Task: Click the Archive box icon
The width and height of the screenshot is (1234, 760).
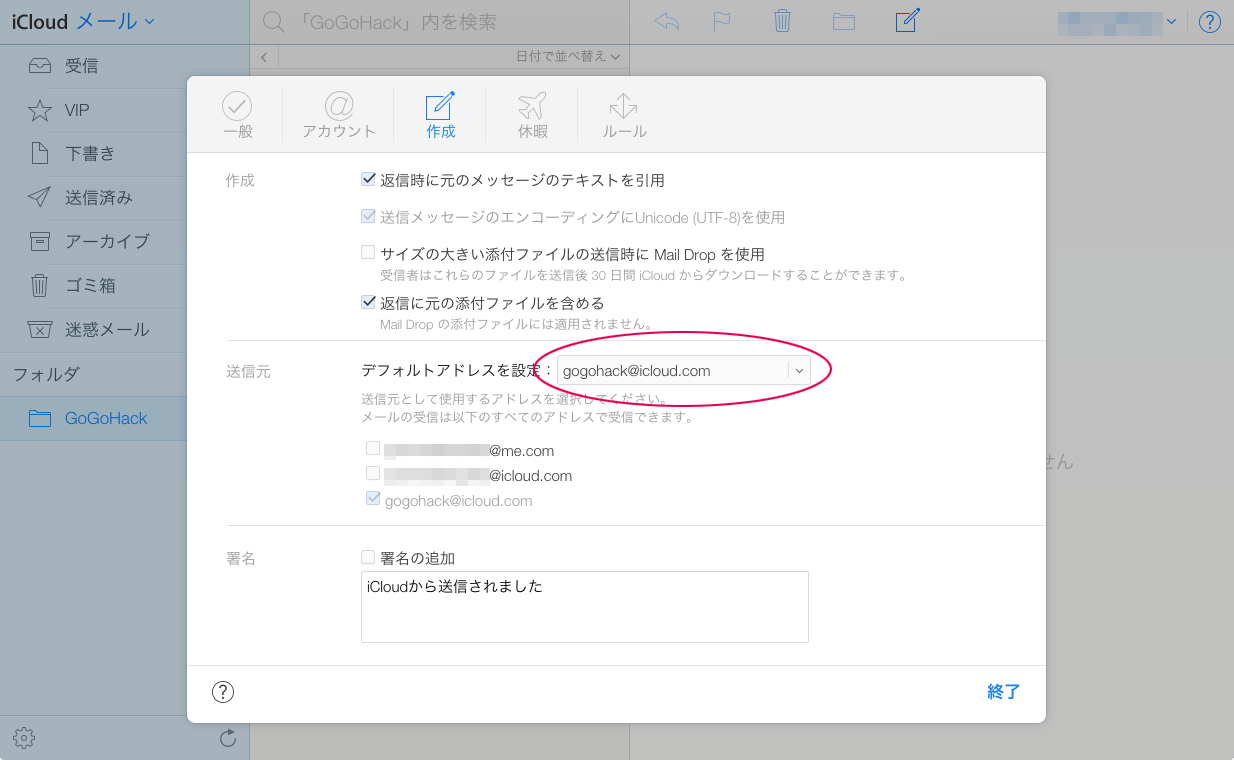Action: 40,242
